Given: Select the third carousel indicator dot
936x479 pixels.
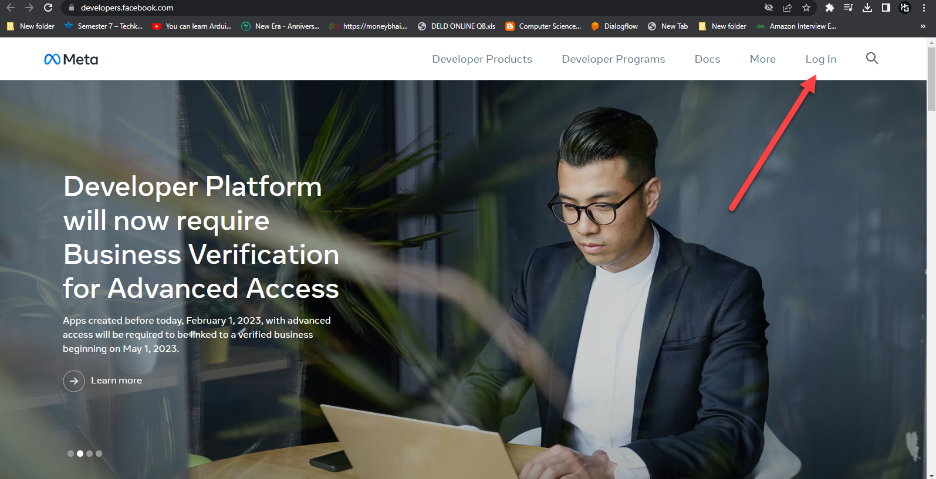Looking at the screenshot, I should point(90,453).
